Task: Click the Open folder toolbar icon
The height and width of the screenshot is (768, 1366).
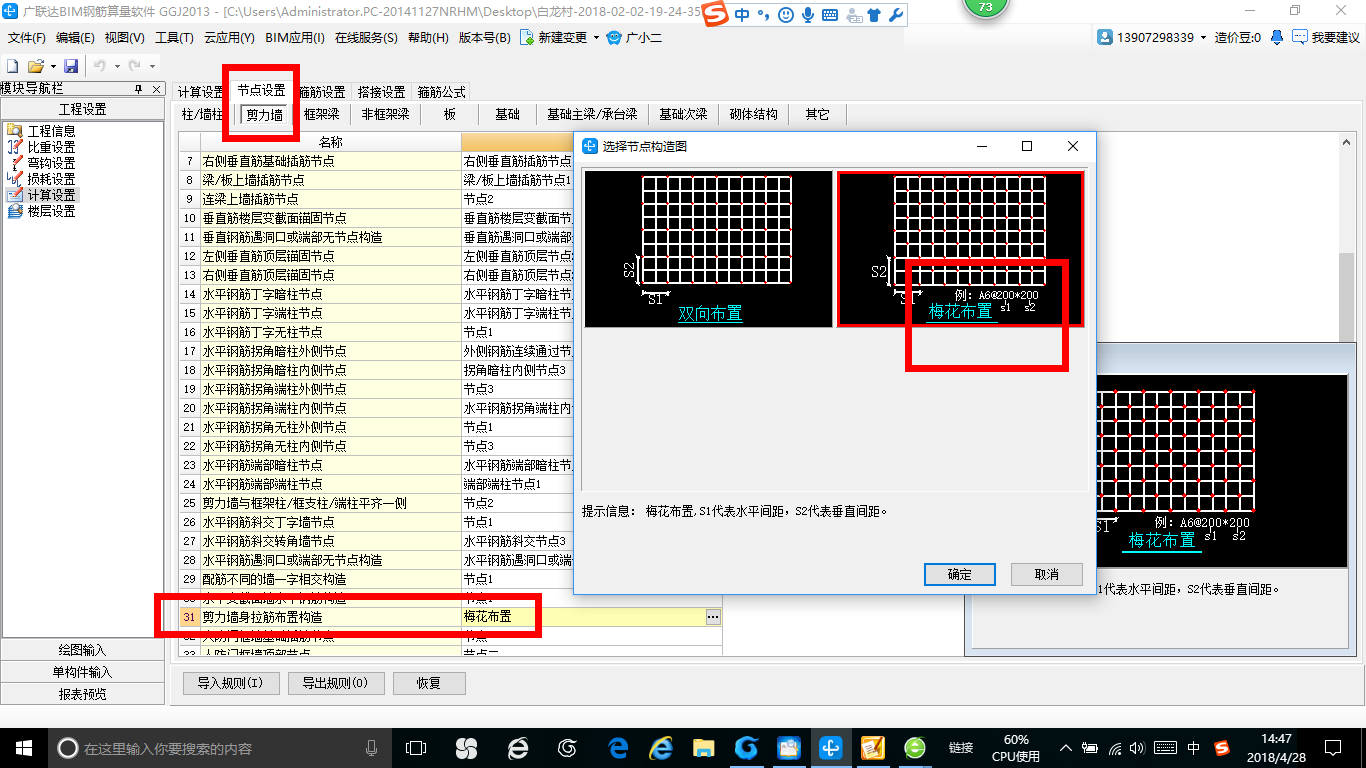Action: (x=35, y=66)
